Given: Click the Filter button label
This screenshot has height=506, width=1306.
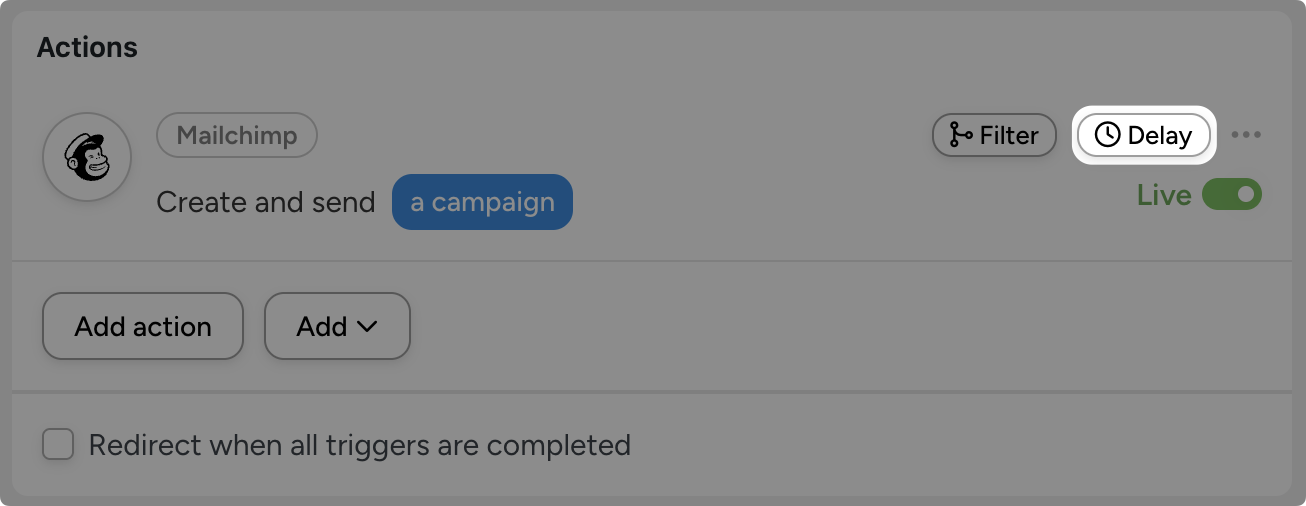Looking at the screenshot, I should click(x=1008, y=135).
